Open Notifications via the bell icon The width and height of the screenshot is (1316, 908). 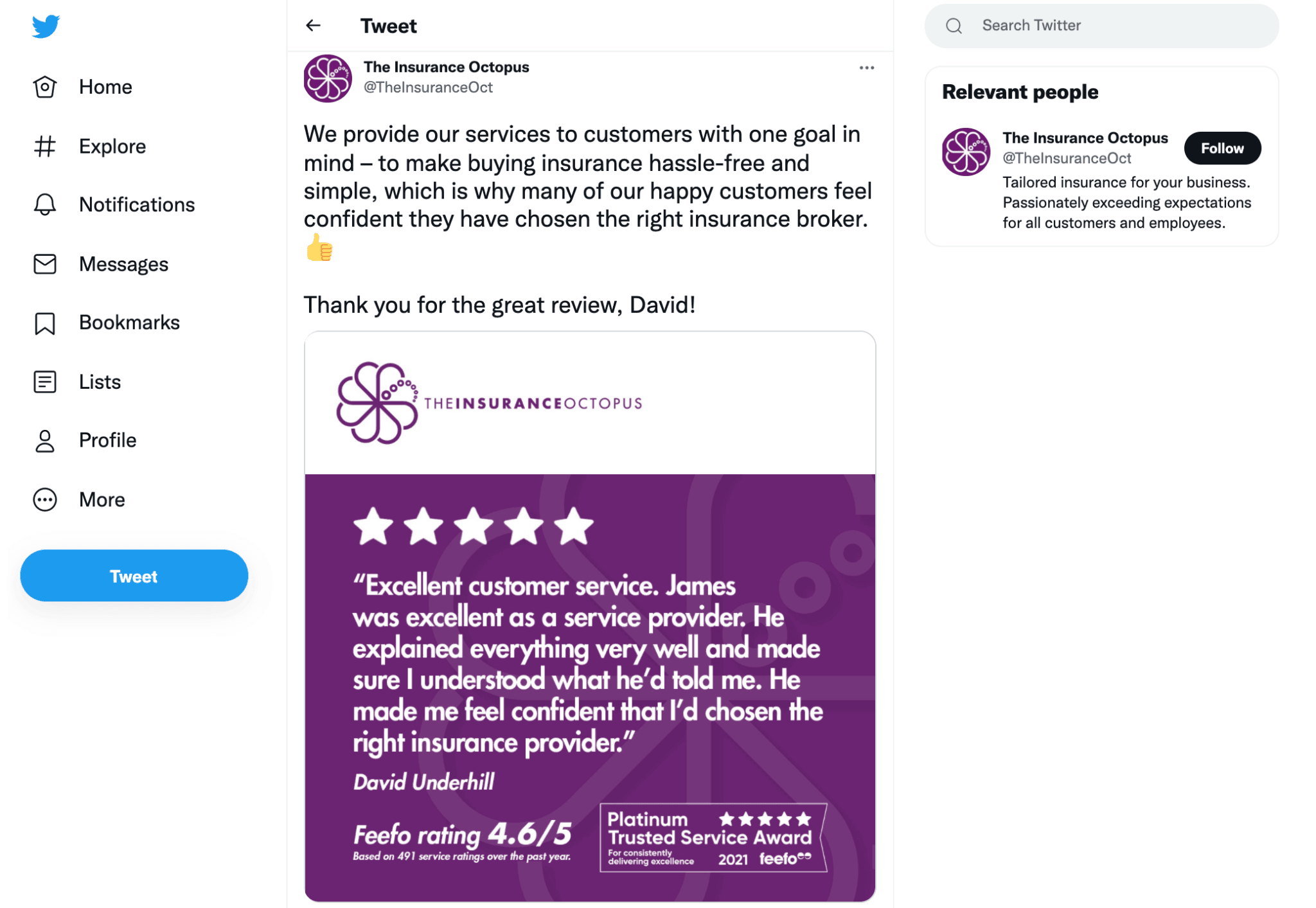[44, 204]
